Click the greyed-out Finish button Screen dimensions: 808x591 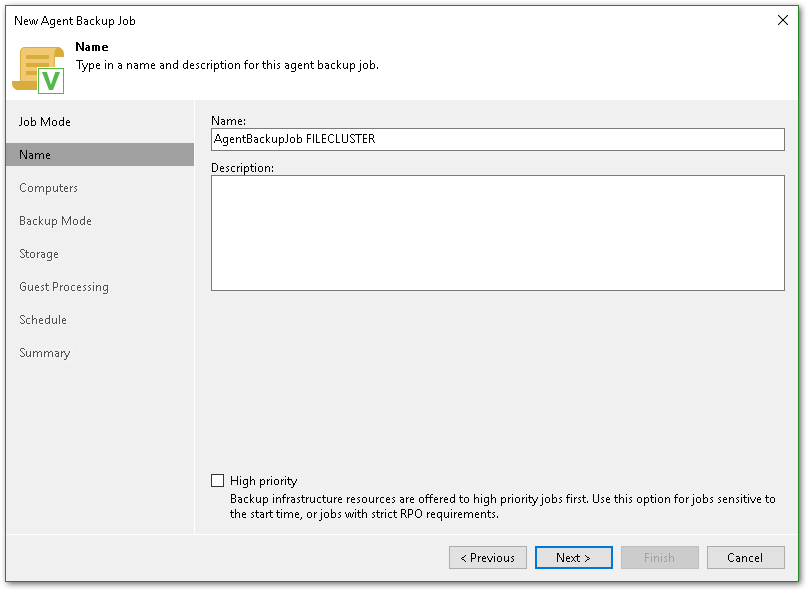tap(659, 558)
